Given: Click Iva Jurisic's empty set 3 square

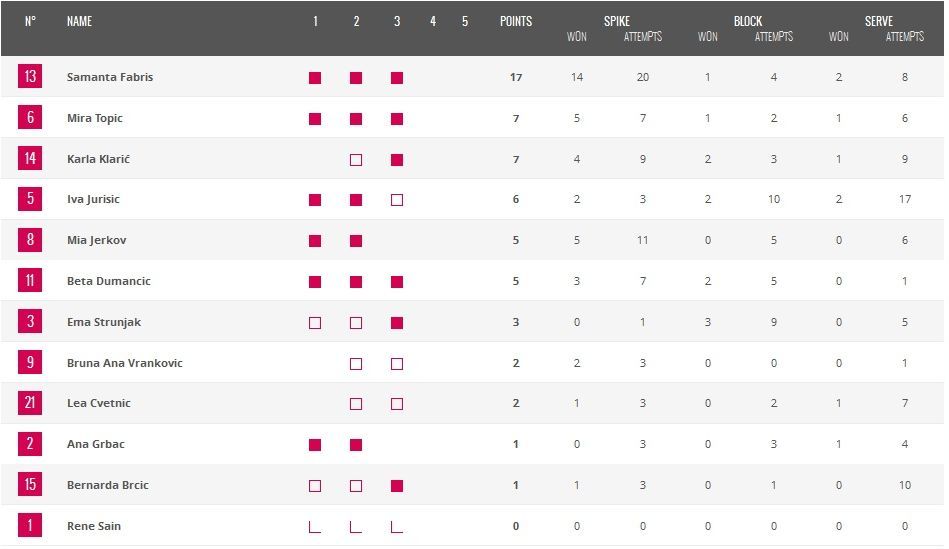Looking at the screenshot, I should 397,200.
